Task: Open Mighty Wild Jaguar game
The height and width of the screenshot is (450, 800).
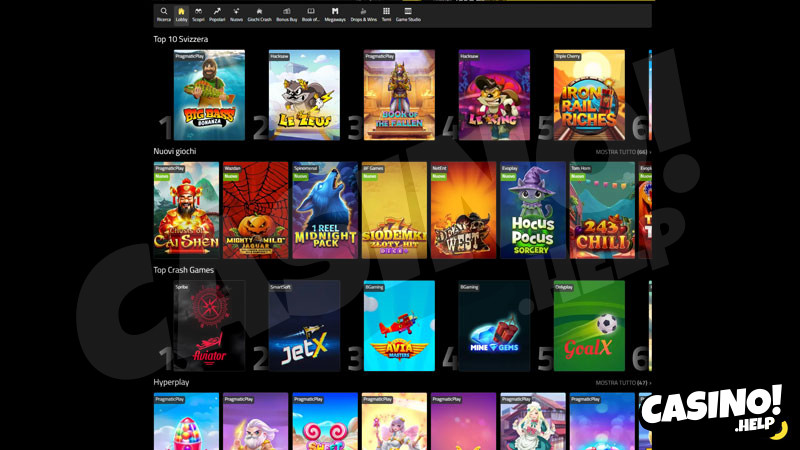Action: (256, 210)
